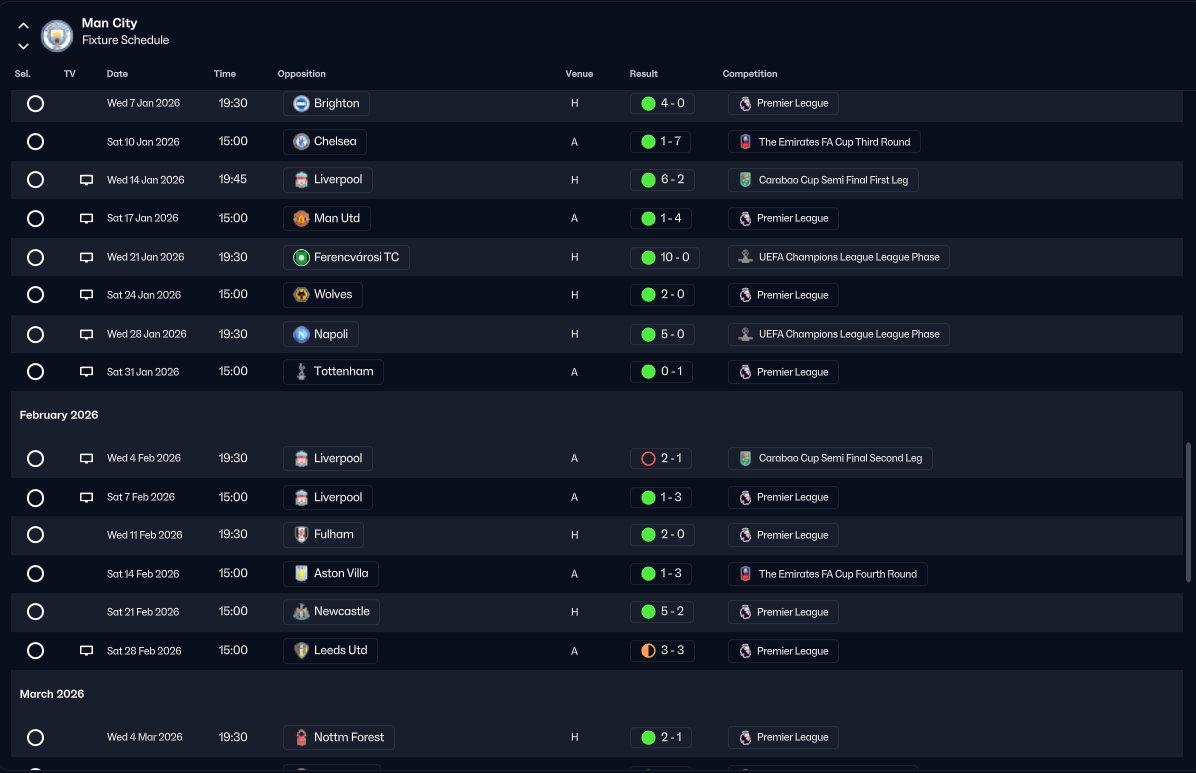Image resolution: width=1196 pixels, height=773 pixels.
Task: Sort by the Competition column header
Action: (750, 74)
